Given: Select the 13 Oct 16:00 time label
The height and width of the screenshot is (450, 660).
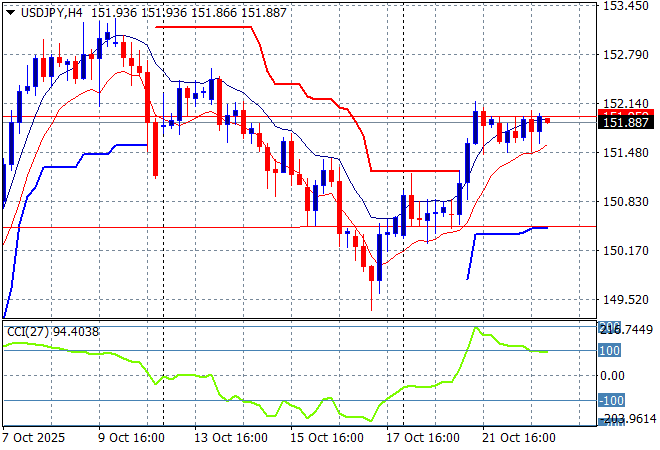Looking at the screenshot, I should [231, 438].
